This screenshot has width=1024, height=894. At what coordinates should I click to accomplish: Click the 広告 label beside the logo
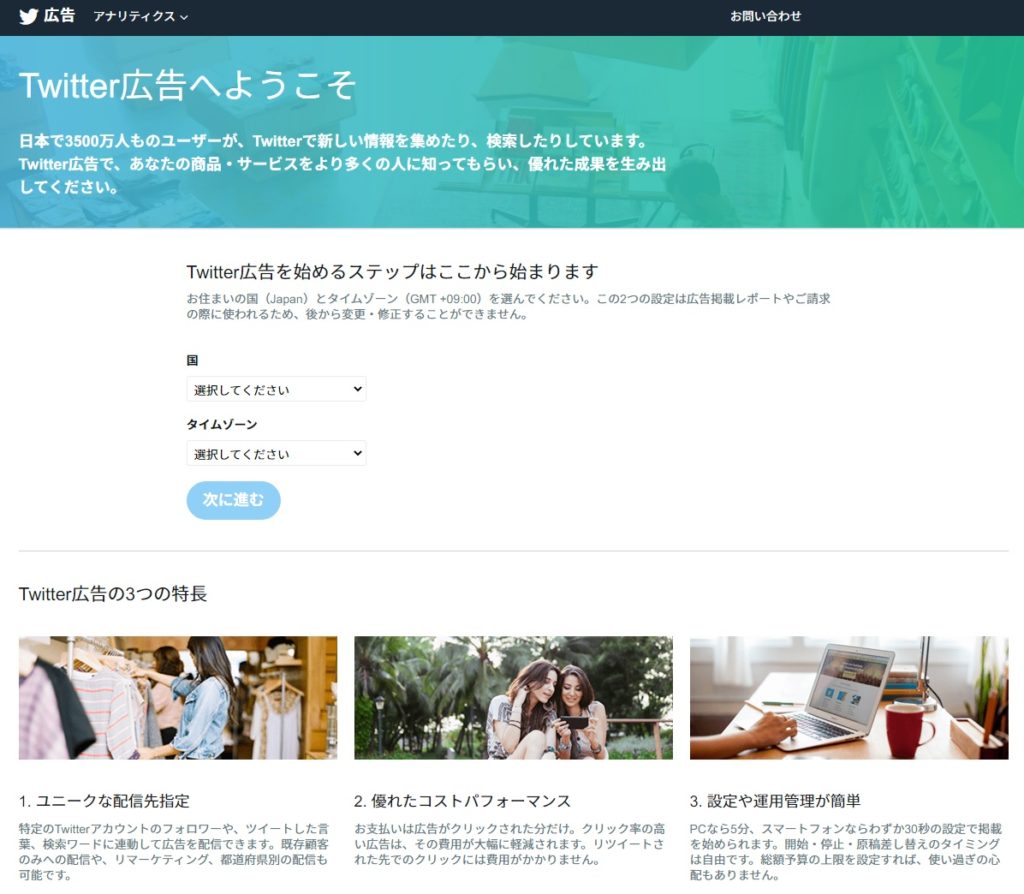59,16
